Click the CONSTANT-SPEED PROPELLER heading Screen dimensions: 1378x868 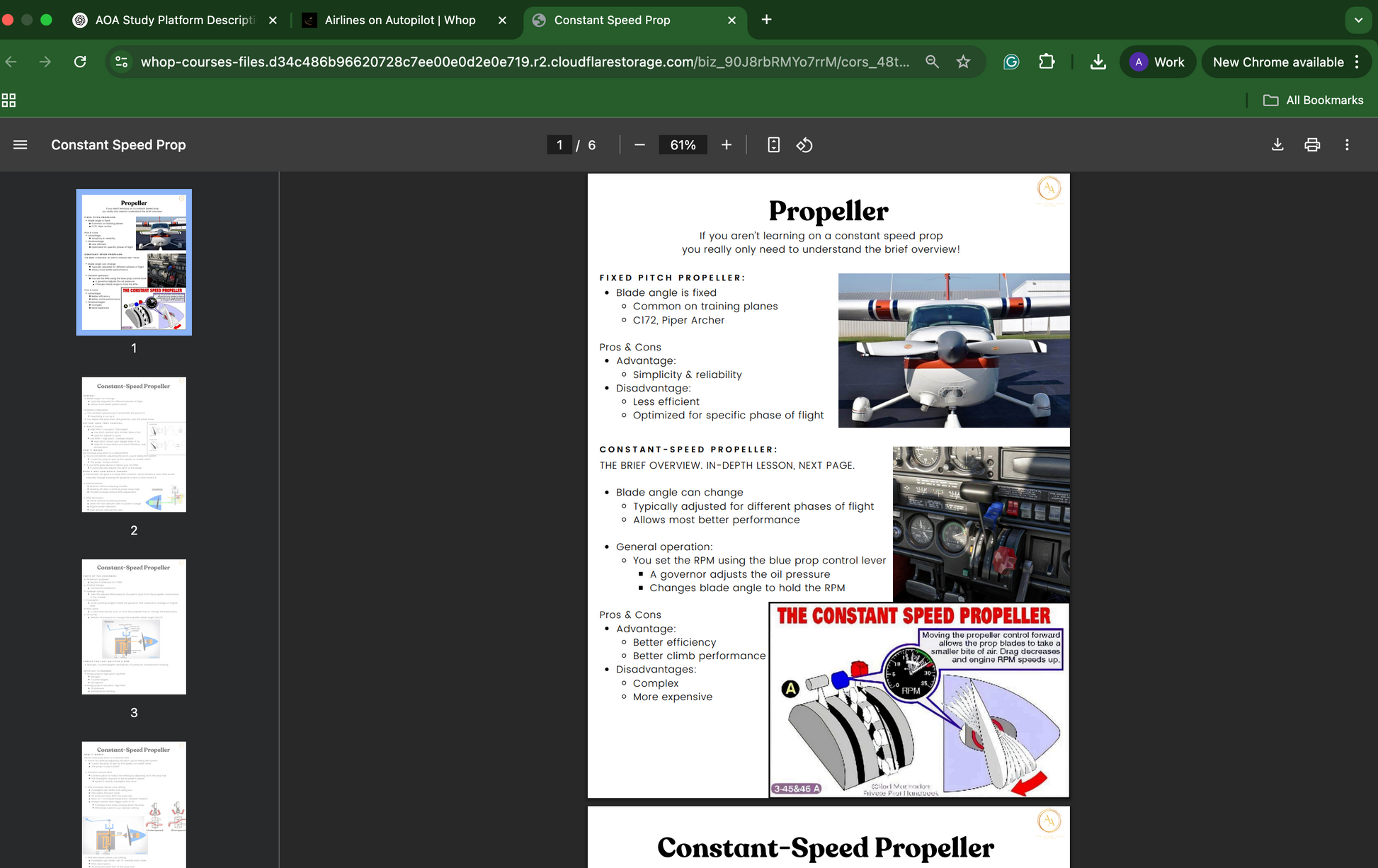click(688, 449)
